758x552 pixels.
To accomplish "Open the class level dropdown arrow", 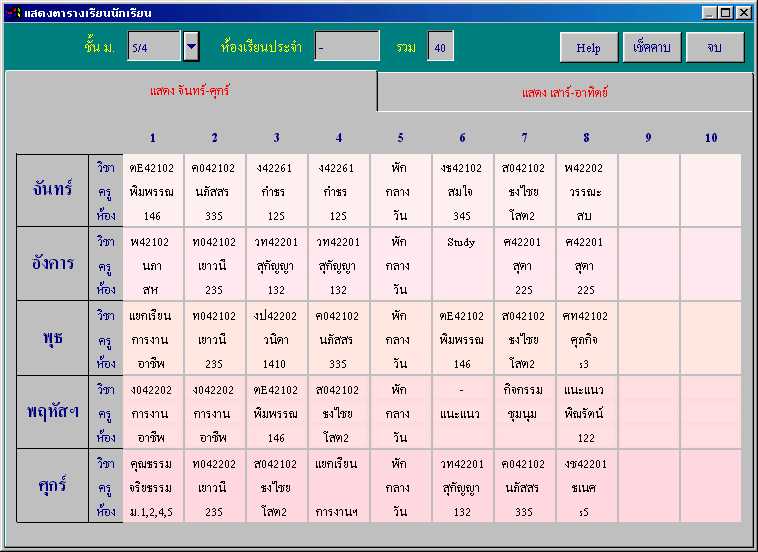I will [x=191, y=46].
